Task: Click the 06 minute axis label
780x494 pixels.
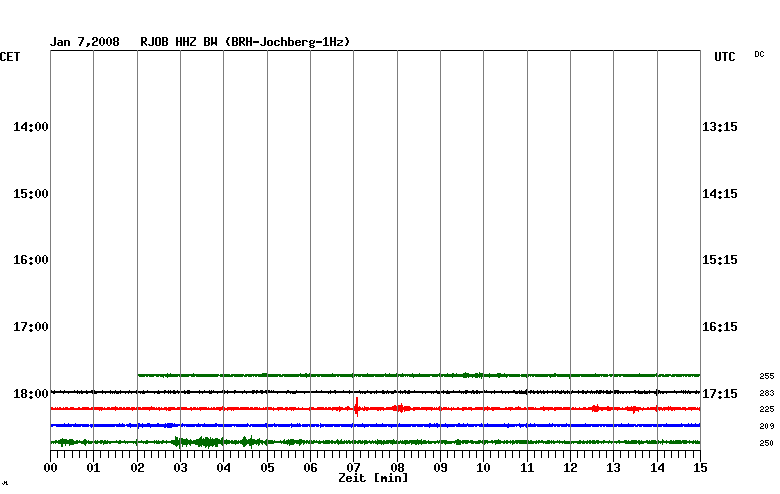Action: click(310, 468)
